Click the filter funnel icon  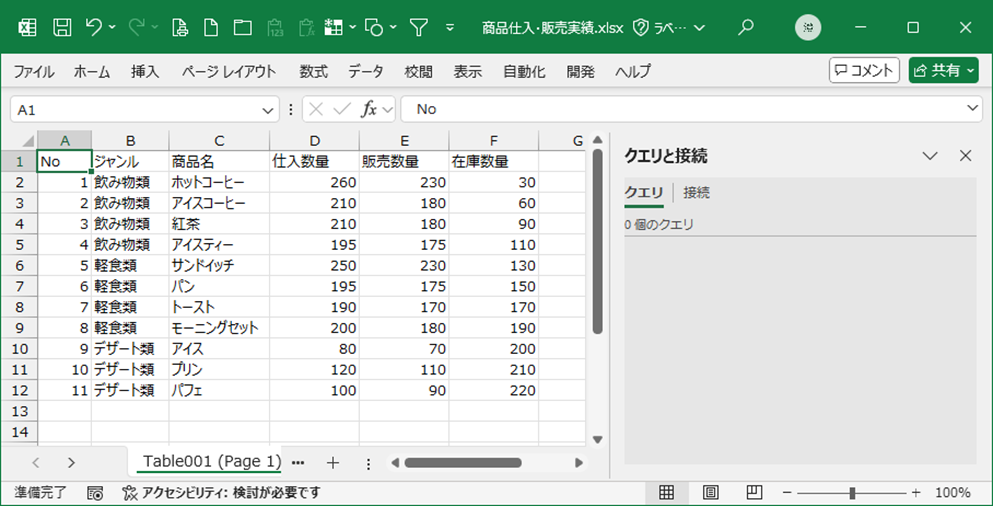coord(420,27)
